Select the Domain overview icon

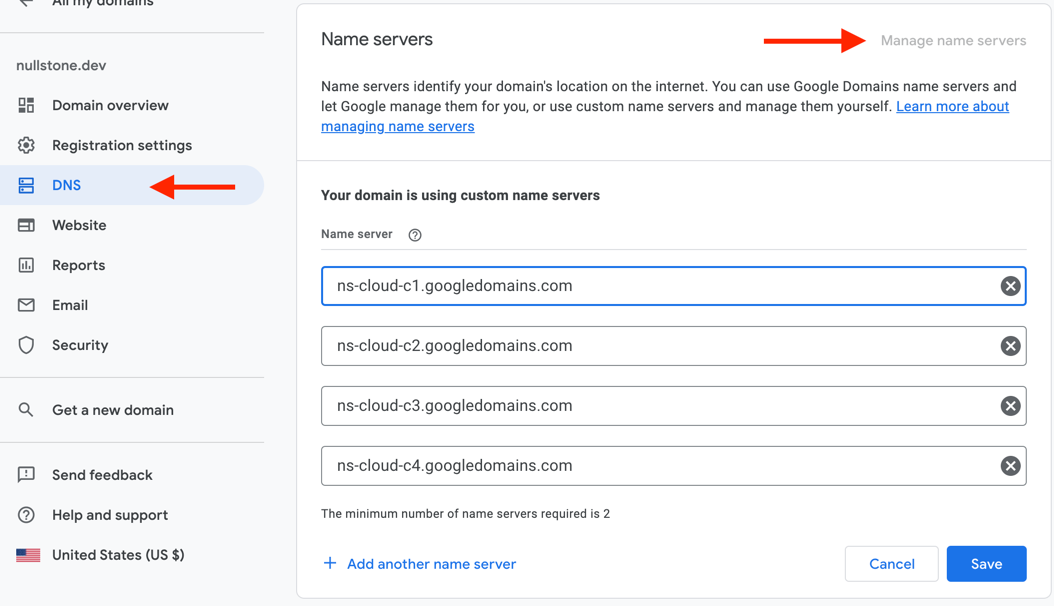[28, 105]
